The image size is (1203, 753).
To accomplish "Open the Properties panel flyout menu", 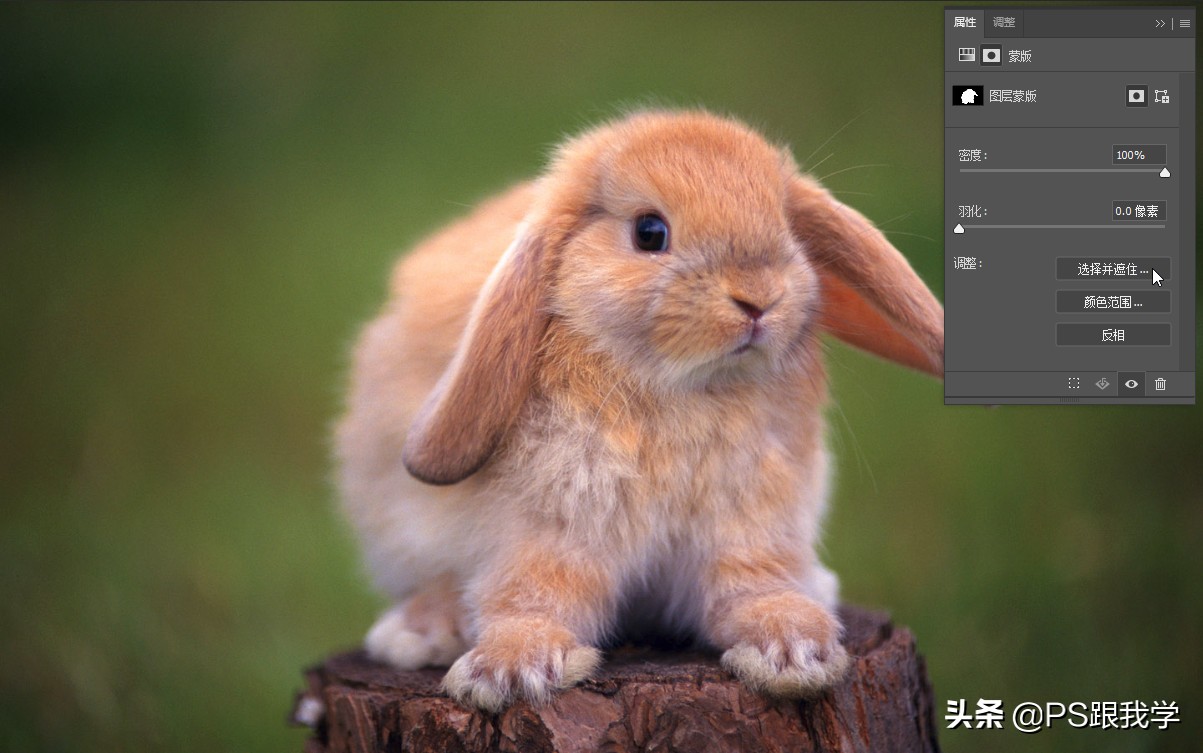I will (1185, 23).
